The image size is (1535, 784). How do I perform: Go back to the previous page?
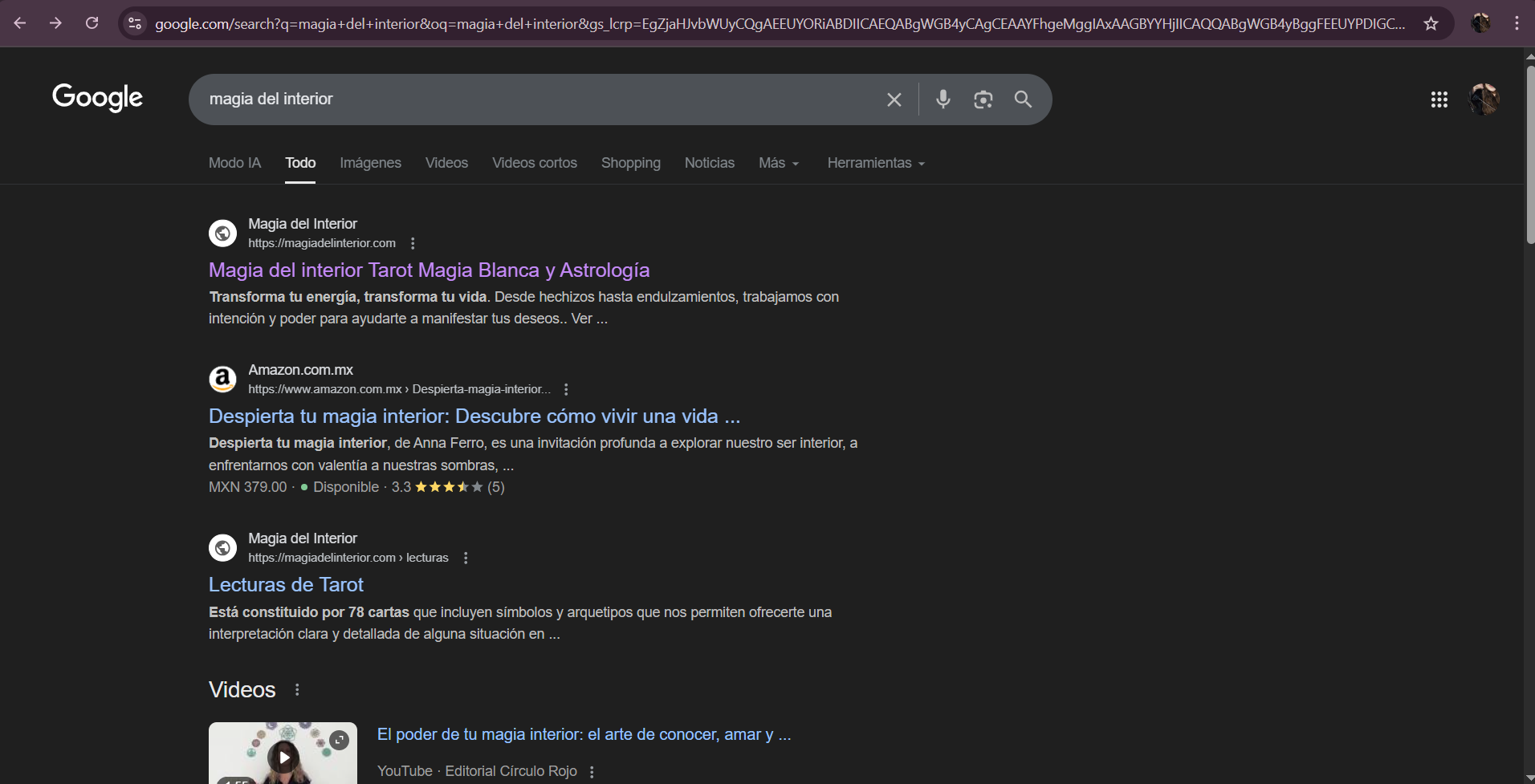pyautogui.click(x=21, y=23)
